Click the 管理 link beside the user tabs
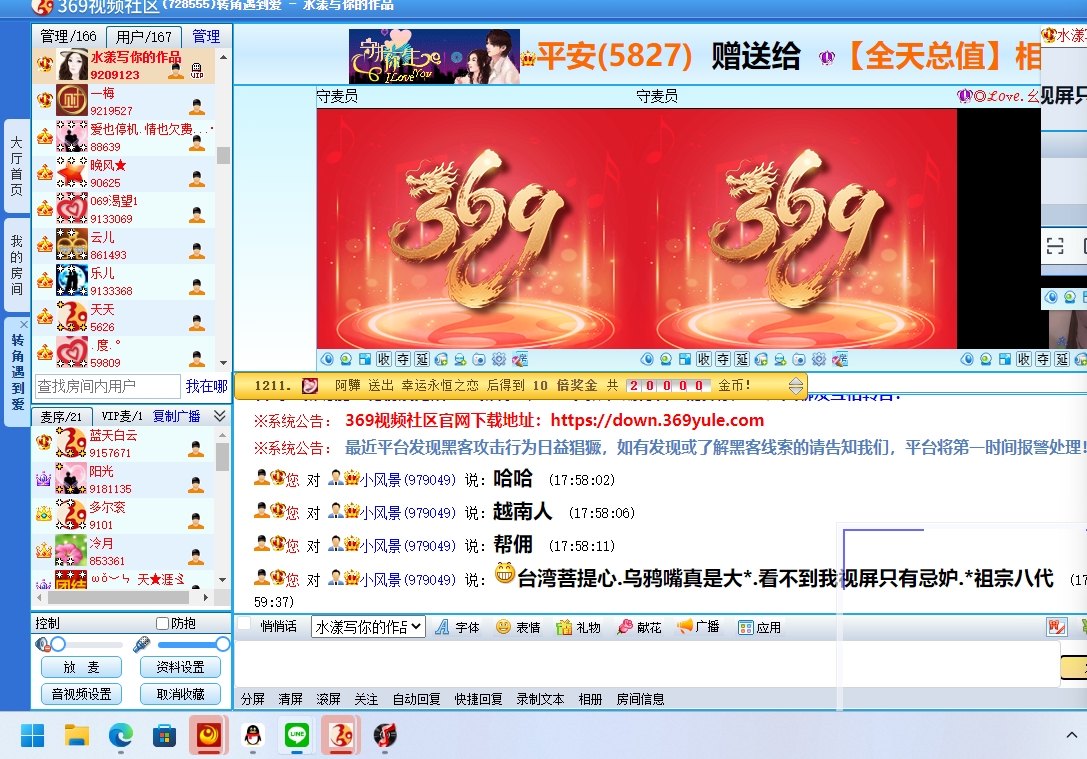 tap(206, 36)
